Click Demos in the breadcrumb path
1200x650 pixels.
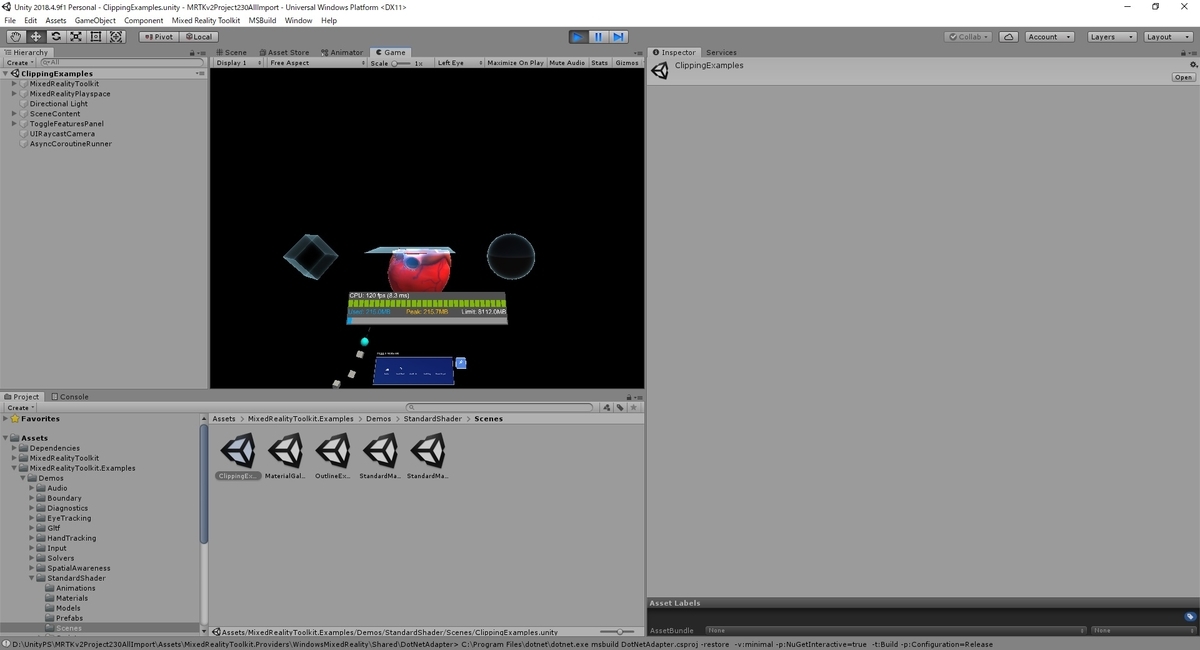(378, 419)
